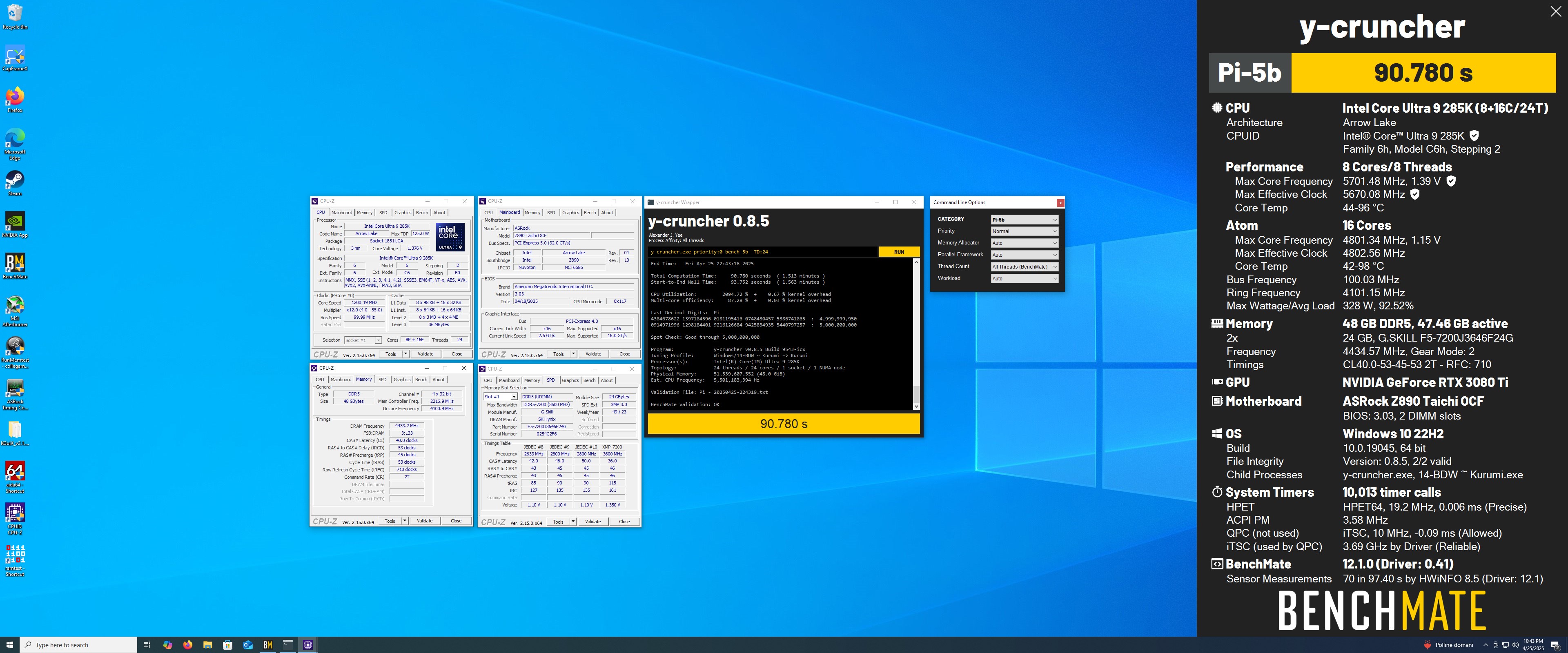Close the BenchMate result overlay panel
The image size is (1568, 653).
point(1556,11)
